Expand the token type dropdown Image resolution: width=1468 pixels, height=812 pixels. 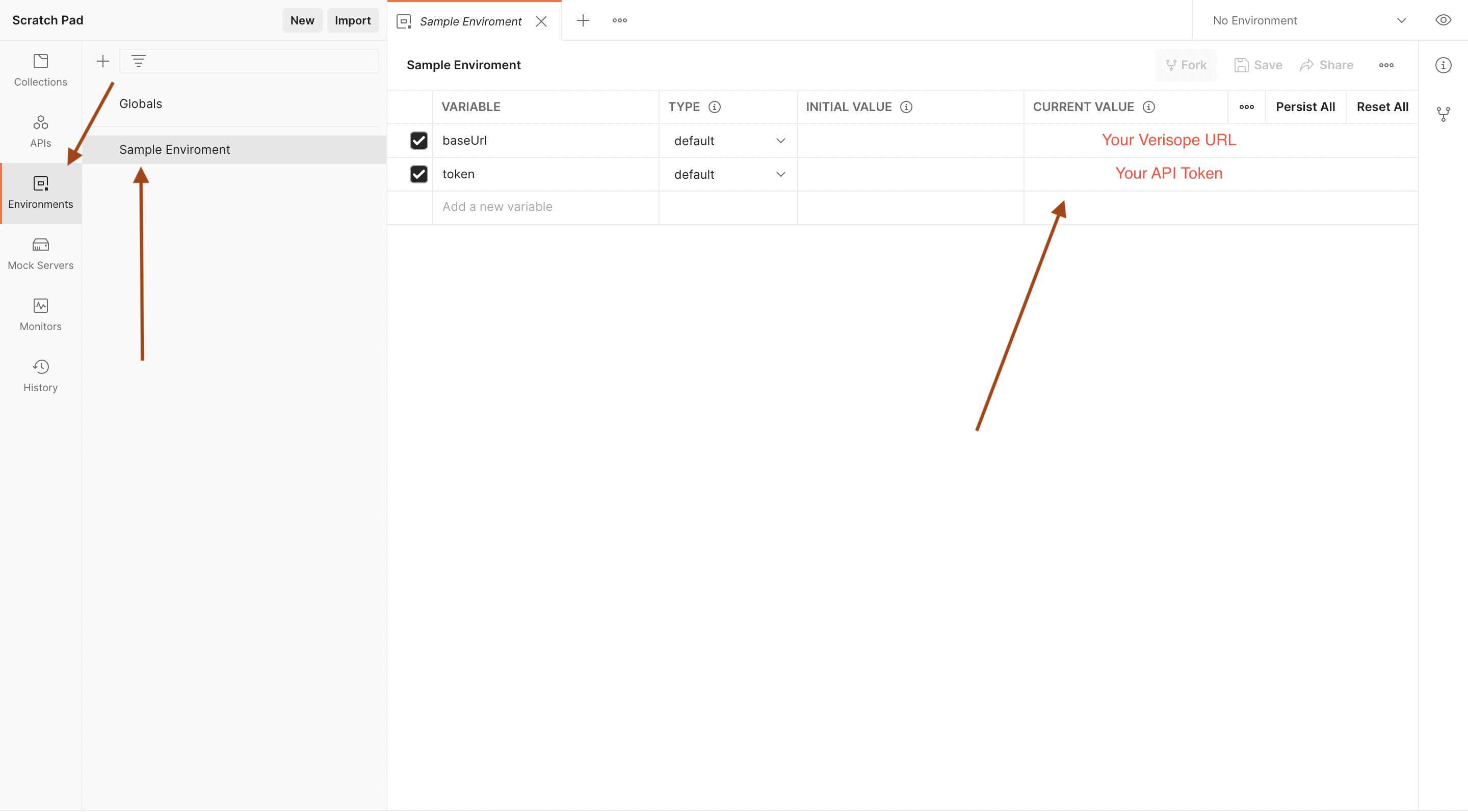tap(780, 174)
